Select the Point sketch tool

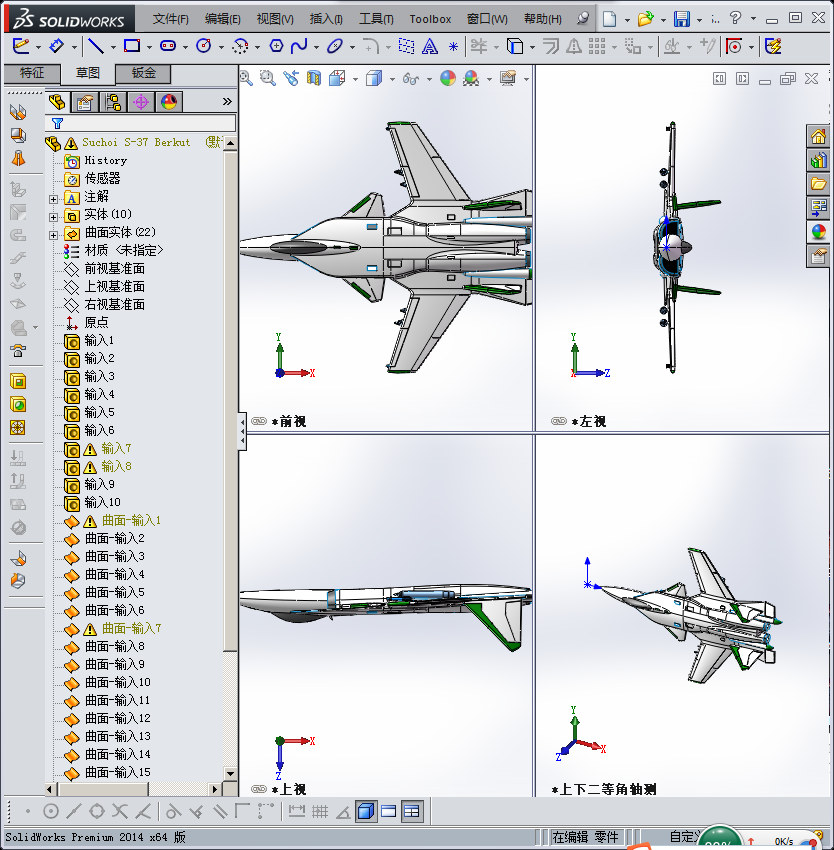click(x=453, y=47)
